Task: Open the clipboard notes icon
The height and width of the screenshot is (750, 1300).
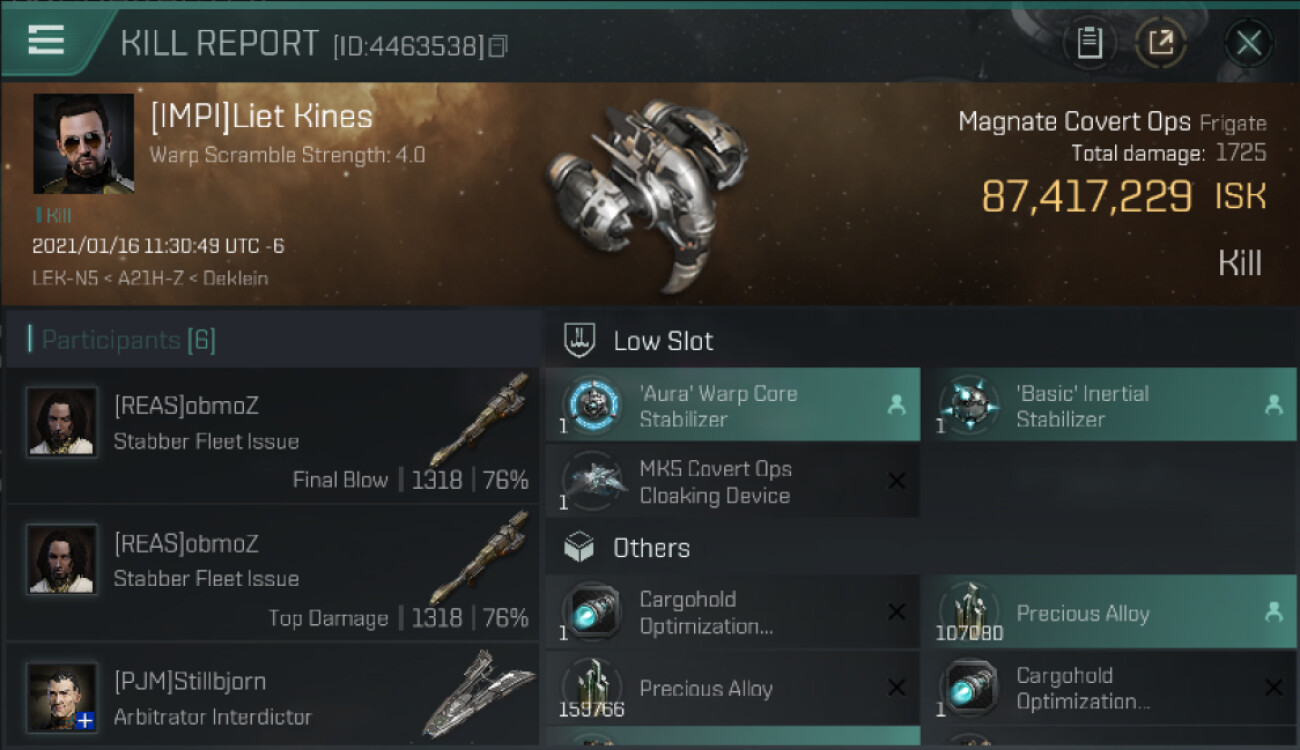Action: click(1089, 43)
